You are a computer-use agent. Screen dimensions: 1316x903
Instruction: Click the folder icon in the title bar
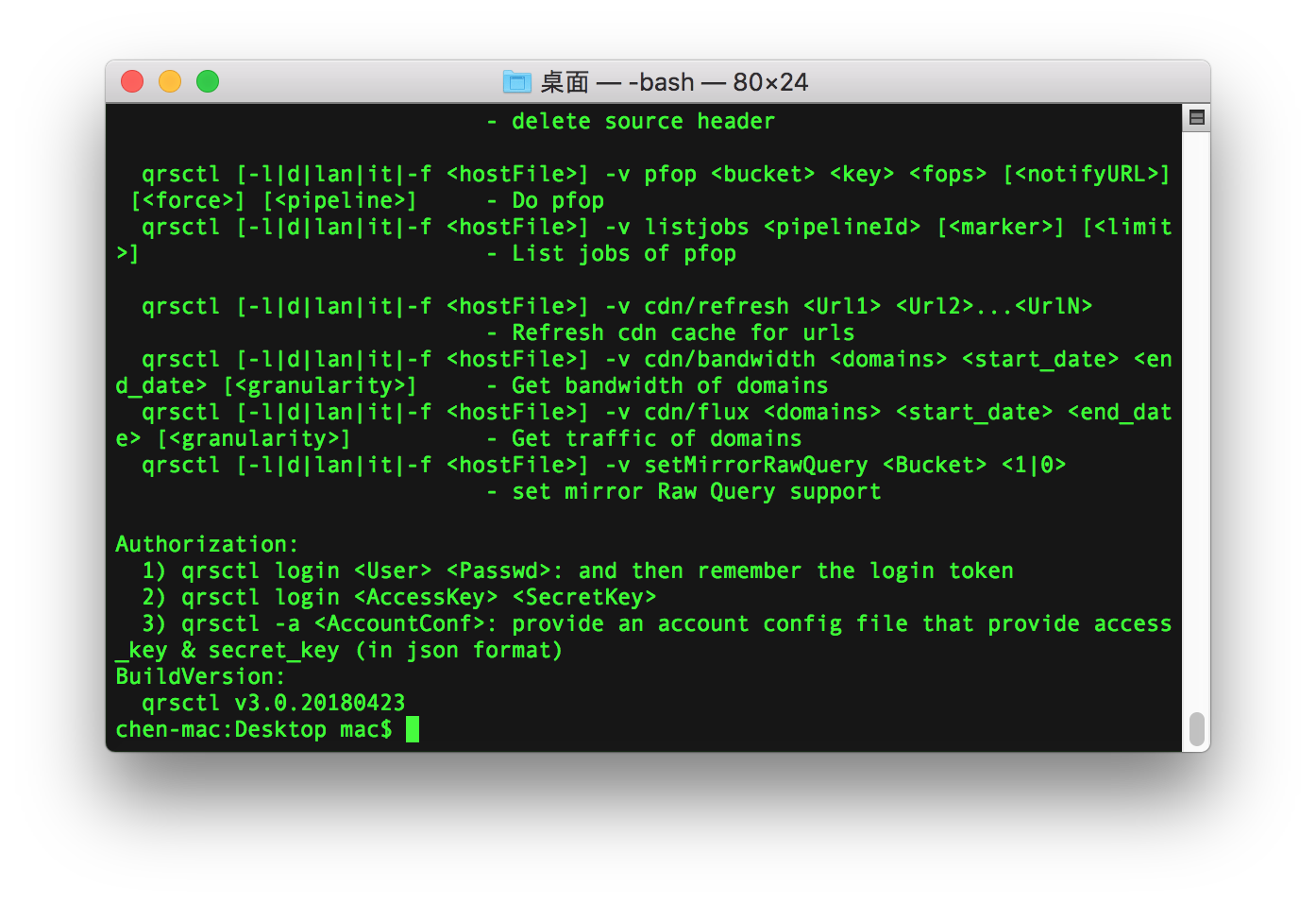[x=516, y=82]
